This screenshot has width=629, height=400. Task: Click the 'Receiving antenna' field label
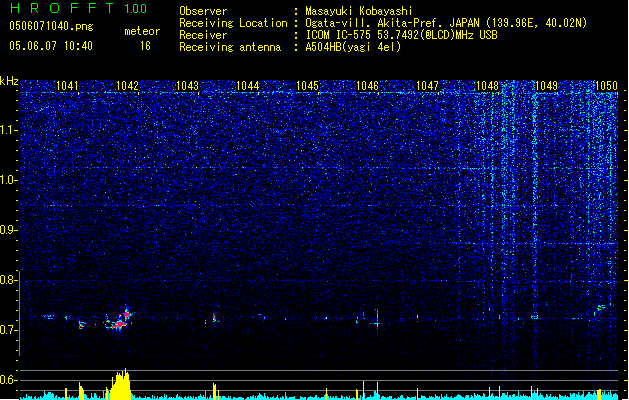click(230, 47)
